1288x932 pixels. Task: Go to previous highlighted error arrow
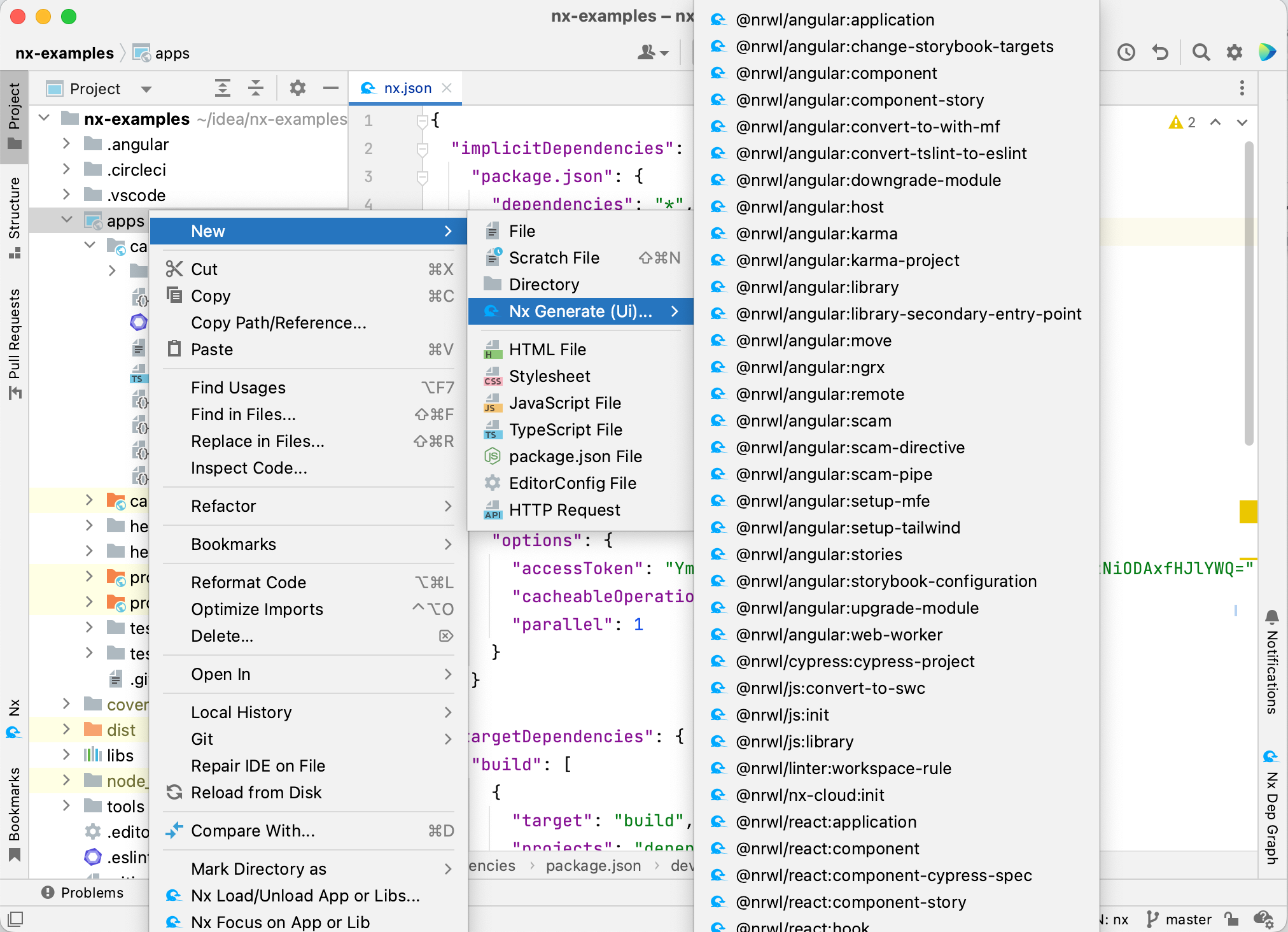pyautogui.click(x=1215, y=122)
